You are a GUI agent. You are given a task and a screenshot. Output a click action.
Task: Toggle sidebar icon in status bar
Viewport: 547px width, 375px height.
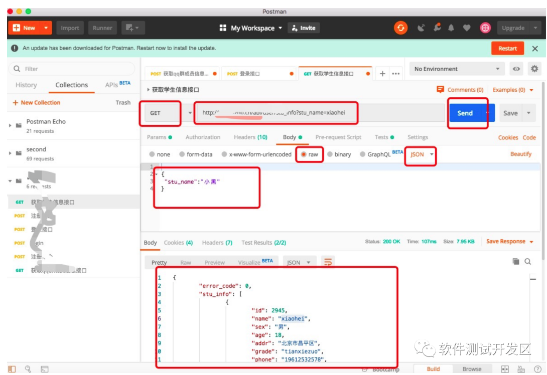12,369
